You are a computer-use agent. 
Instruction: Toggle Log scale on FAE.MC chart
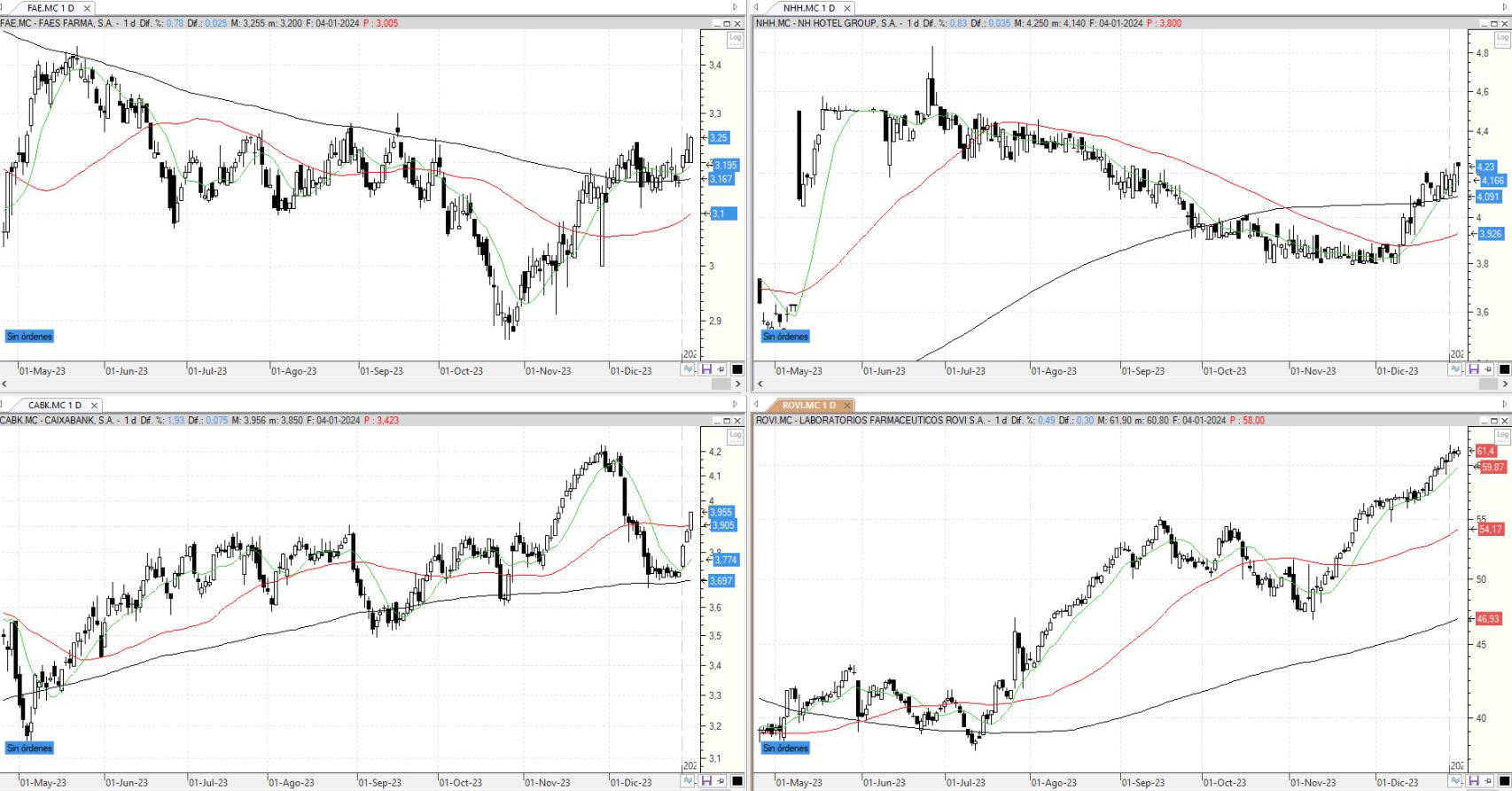[735, 38]
